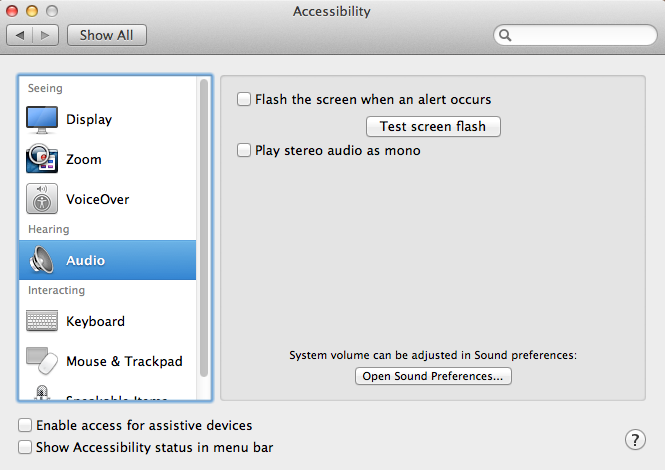This screenshot has width=665, height=470.
Task: Click the sidebar list scrollbar
Action: tap(204, 228)
